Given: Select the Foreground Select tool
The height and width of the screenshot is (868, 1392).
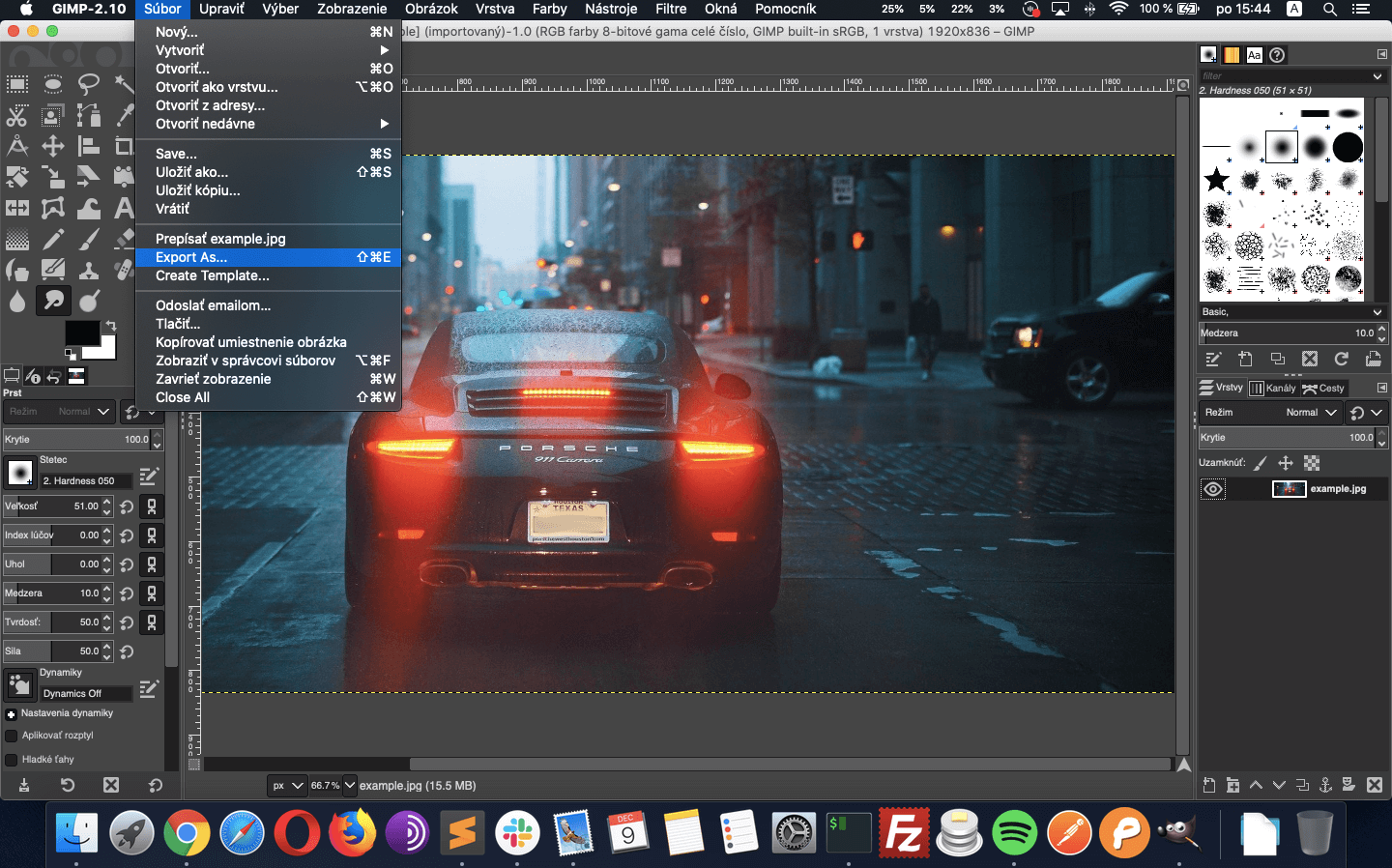Looking at the screenshot, I should pos(53,116).
